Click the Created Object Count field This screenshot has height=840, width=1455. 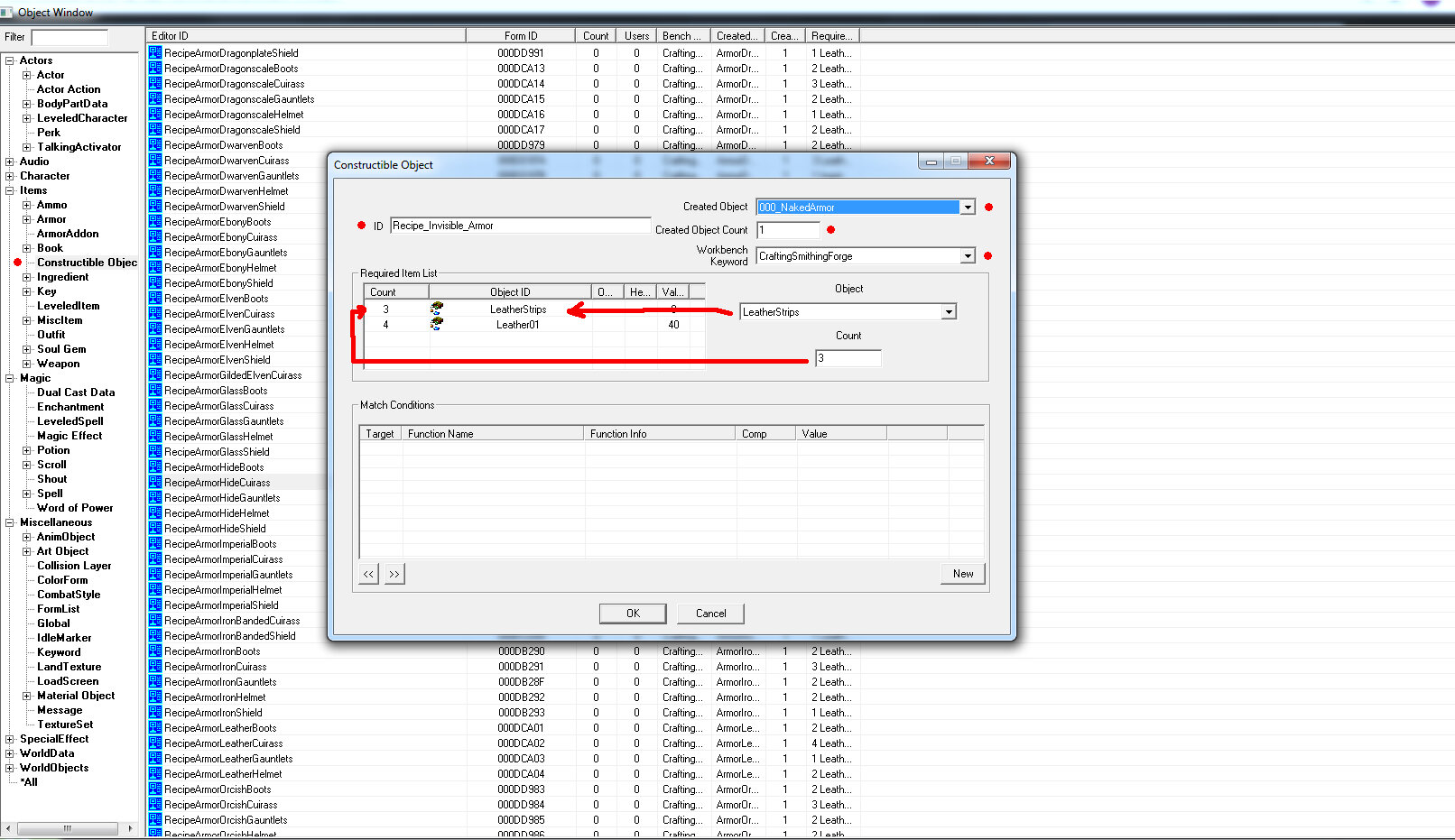click(x=788, y=230)
